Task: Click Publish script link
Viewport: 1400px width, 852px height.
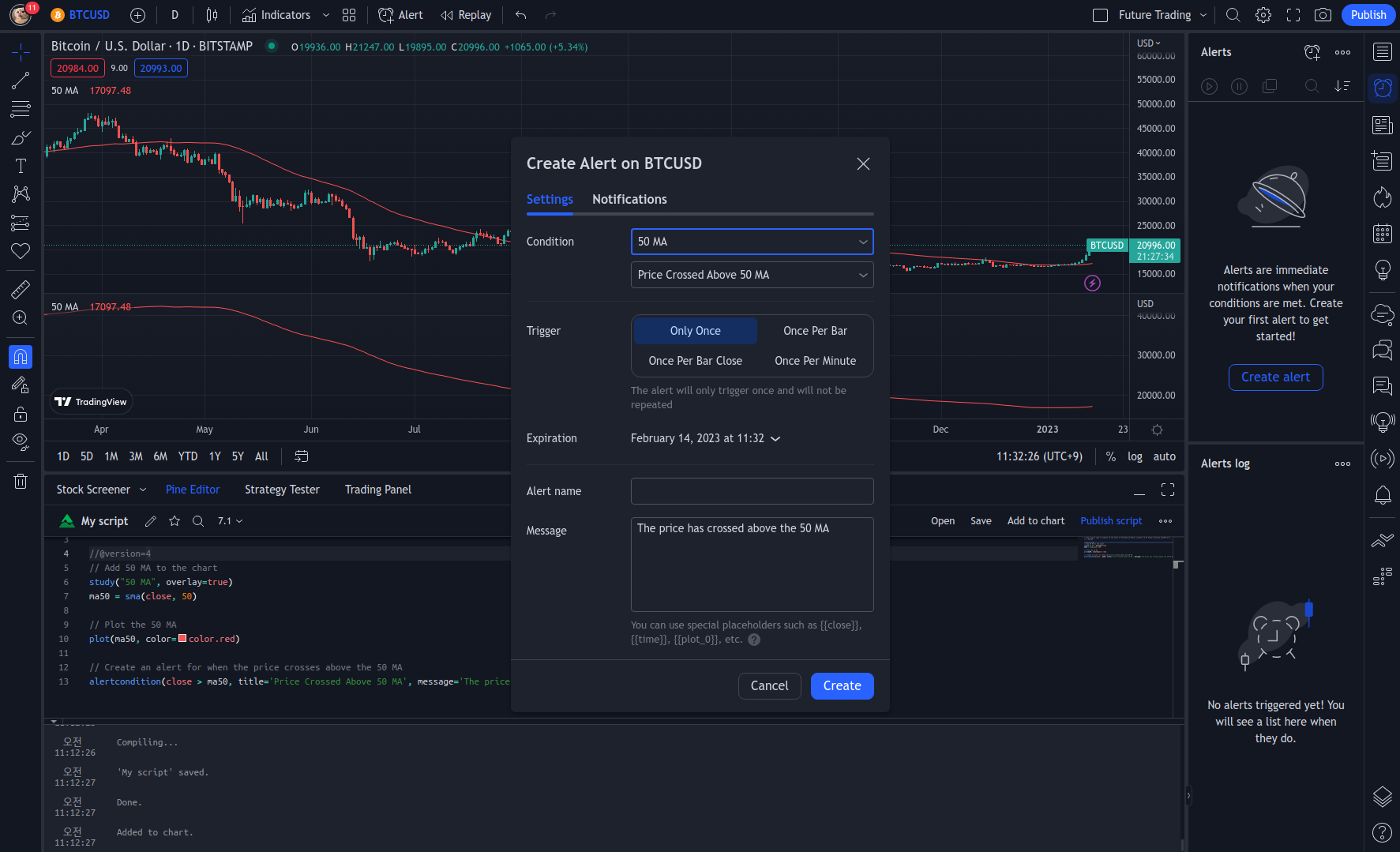Action: pyautogui.click(x=1111, y=521)
